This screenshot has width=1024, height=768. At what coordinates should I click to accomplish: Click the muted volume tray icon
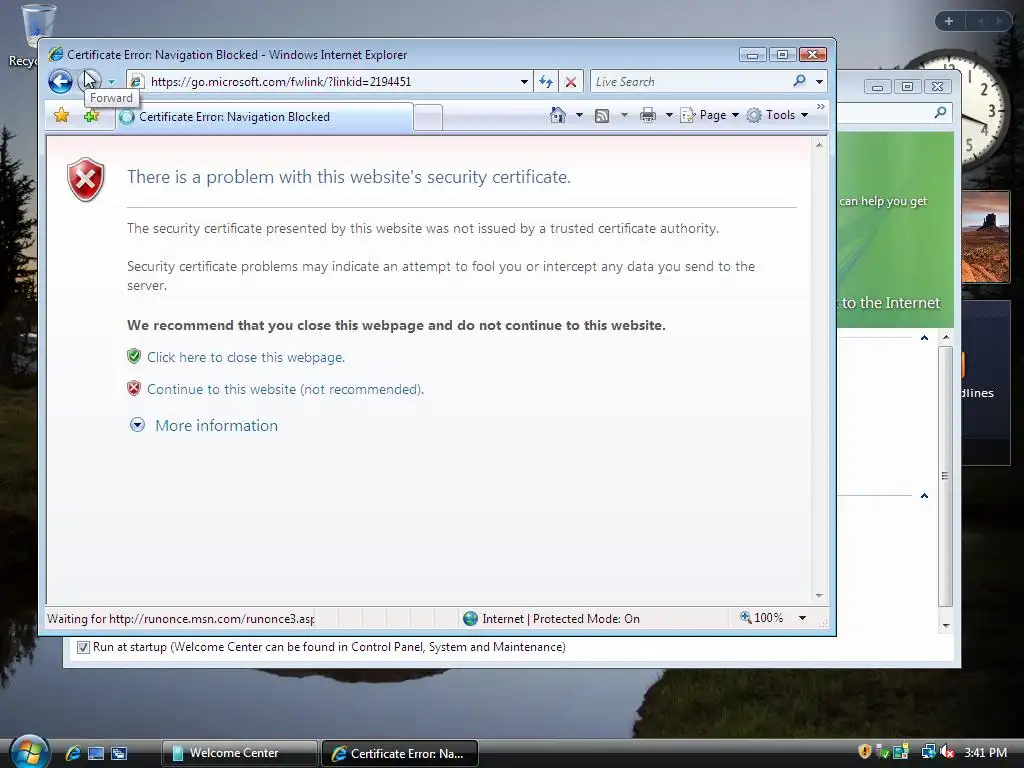click(x=946, y=752)
